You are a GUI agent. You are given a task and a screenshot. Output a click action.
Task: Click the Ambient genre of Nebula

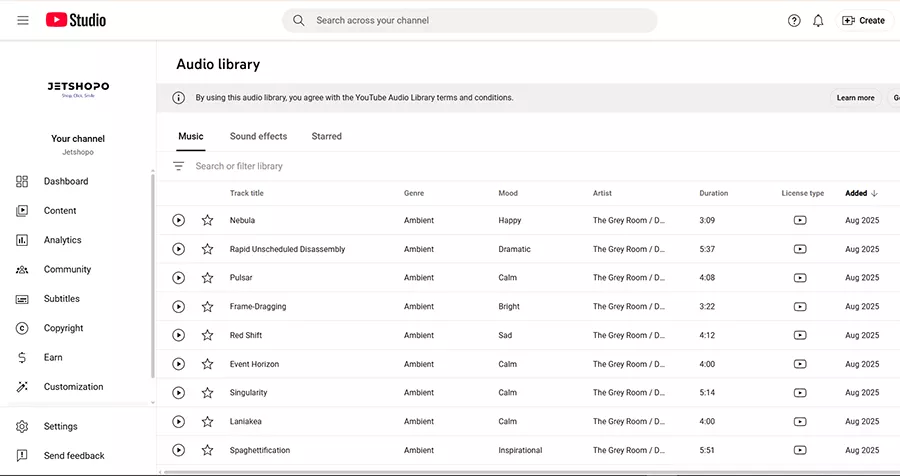(x=419, y=220)
